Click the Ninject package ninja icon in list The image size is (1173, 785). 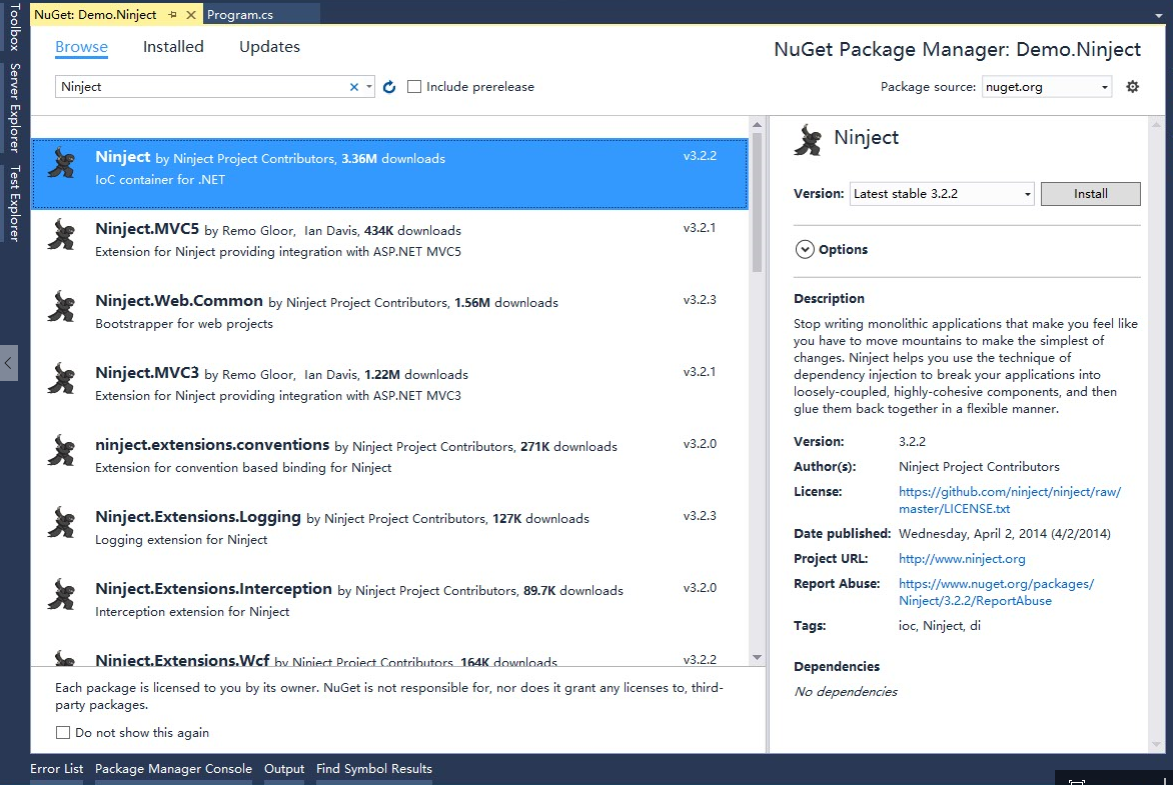point(62,162)
